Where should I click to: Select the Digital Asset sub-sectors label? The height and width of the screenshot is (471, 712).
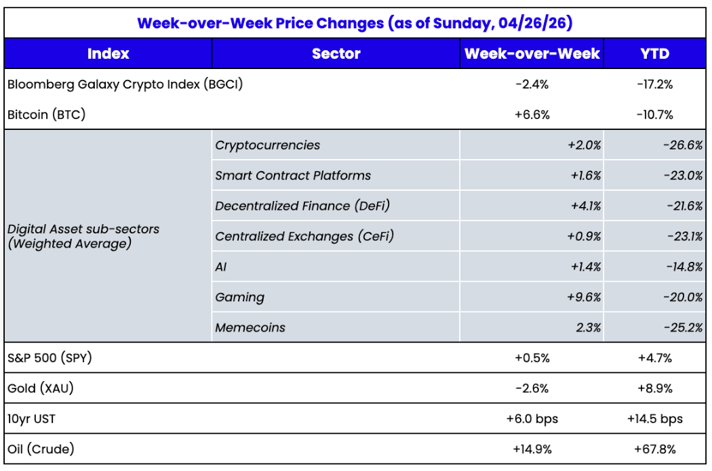tap(83, 236)
